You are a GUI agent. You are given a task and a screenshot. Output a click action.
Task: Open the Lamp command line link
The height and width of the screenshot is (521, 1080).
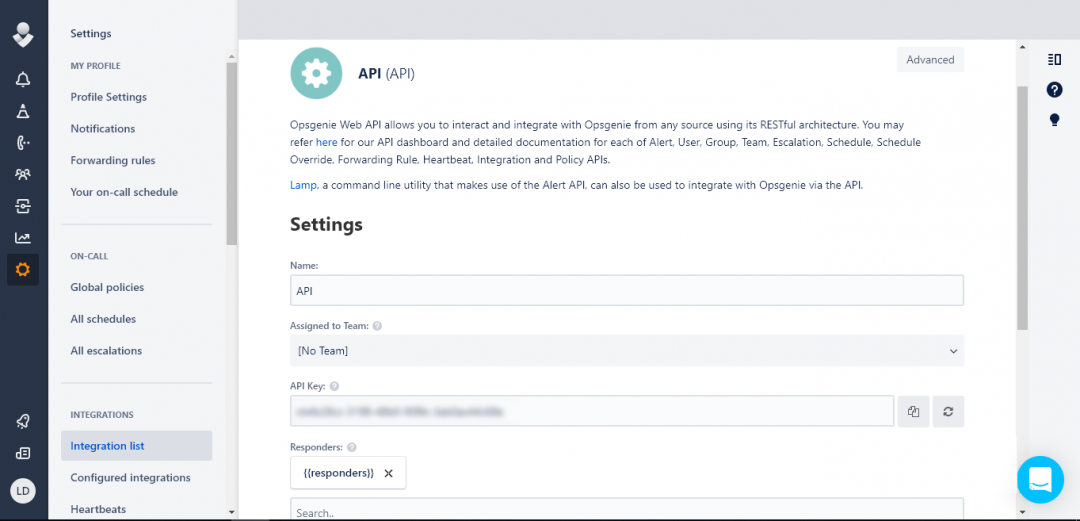pos(303,185)
